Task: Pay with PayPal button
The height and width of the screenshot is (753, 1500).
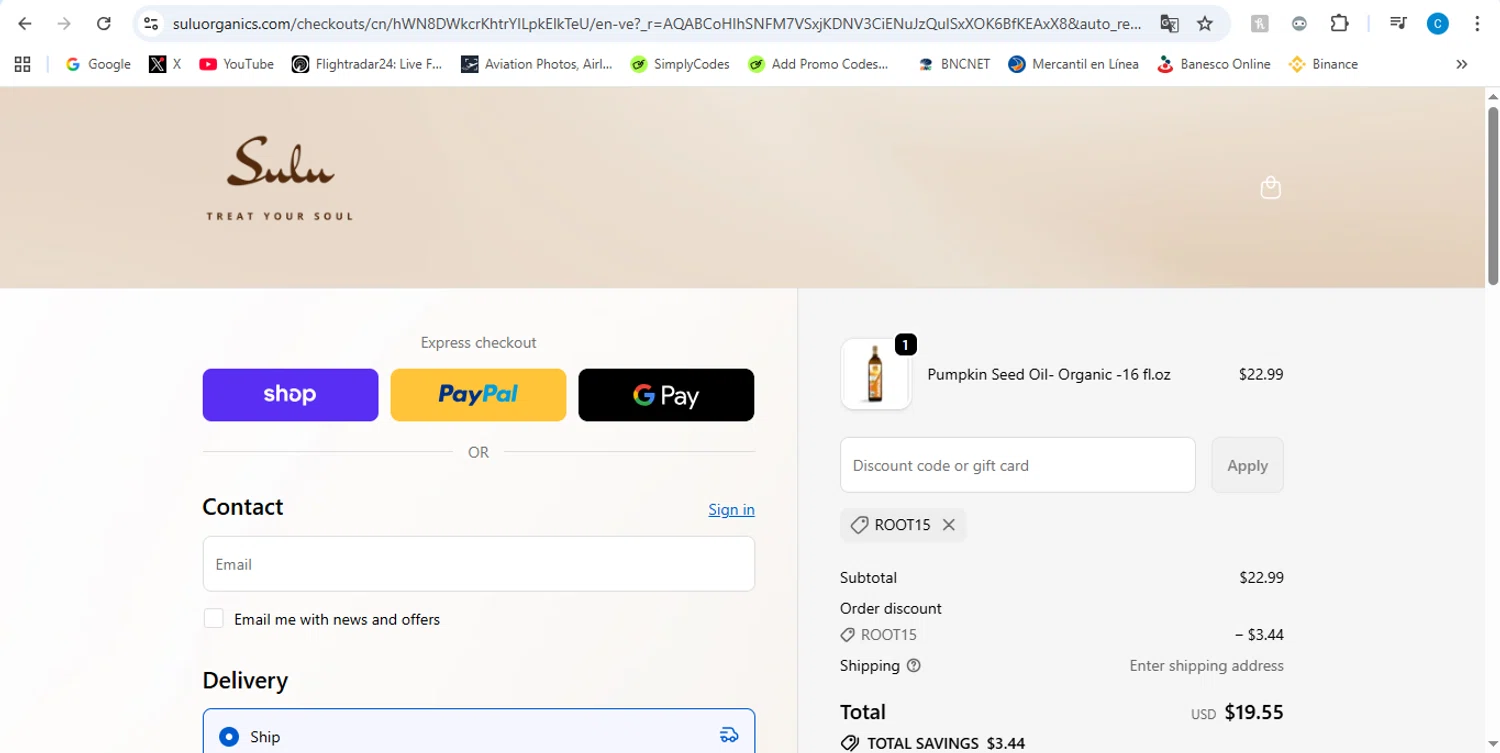Action: pyautogui.click(x=478, y=395)
